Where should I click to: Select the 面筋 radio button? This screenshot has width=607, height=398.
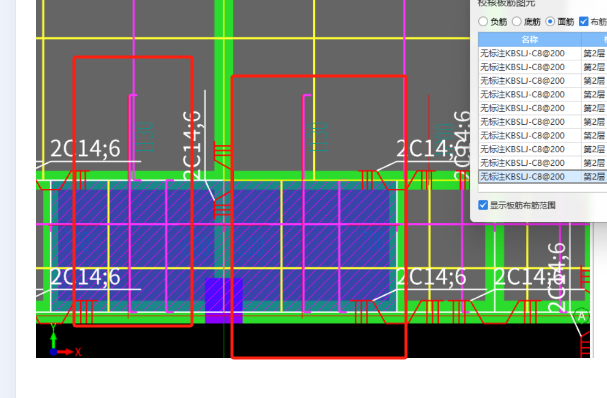click(550, 22)
